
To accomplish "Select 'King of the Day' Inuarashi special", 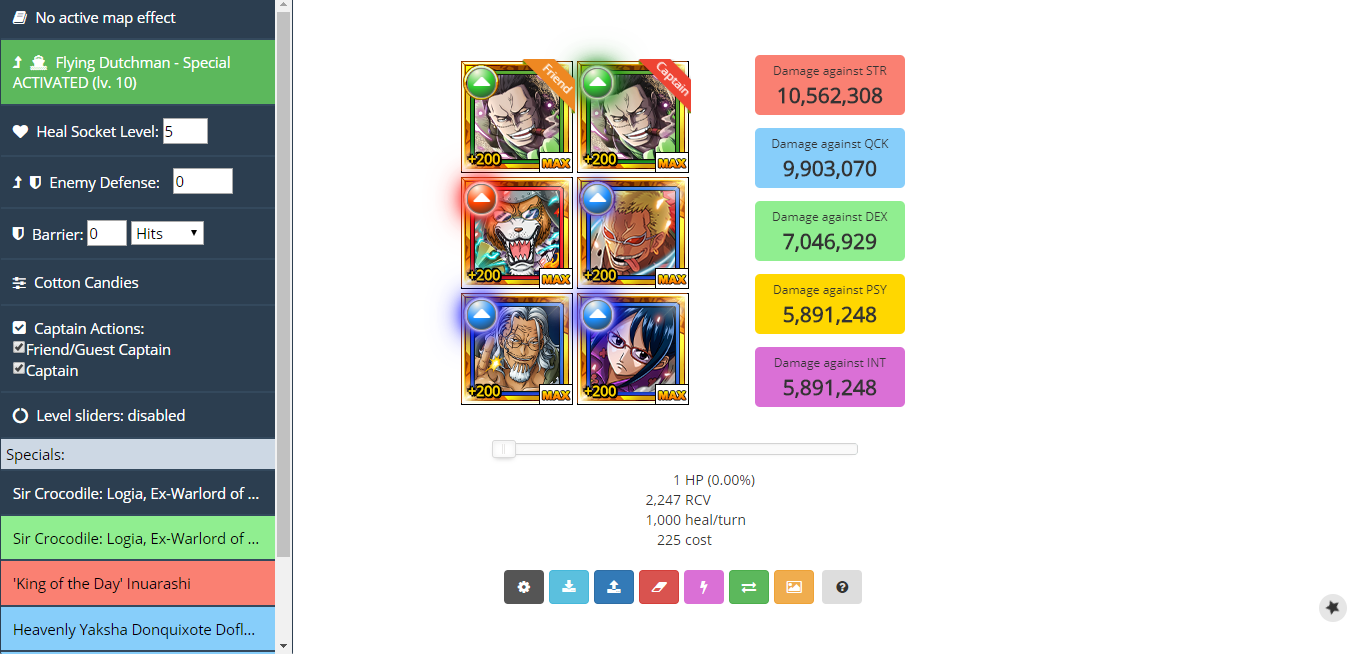I will coord(138,584).
